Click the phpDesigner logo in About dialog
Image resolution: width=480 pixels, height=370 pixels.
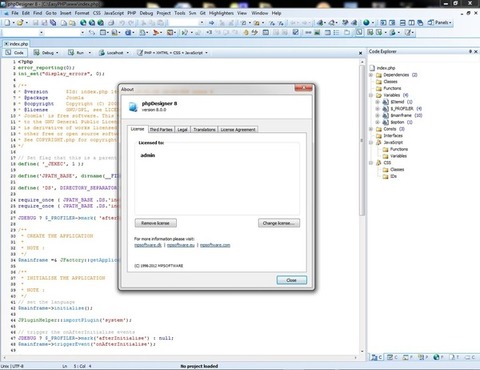[133, 107]
